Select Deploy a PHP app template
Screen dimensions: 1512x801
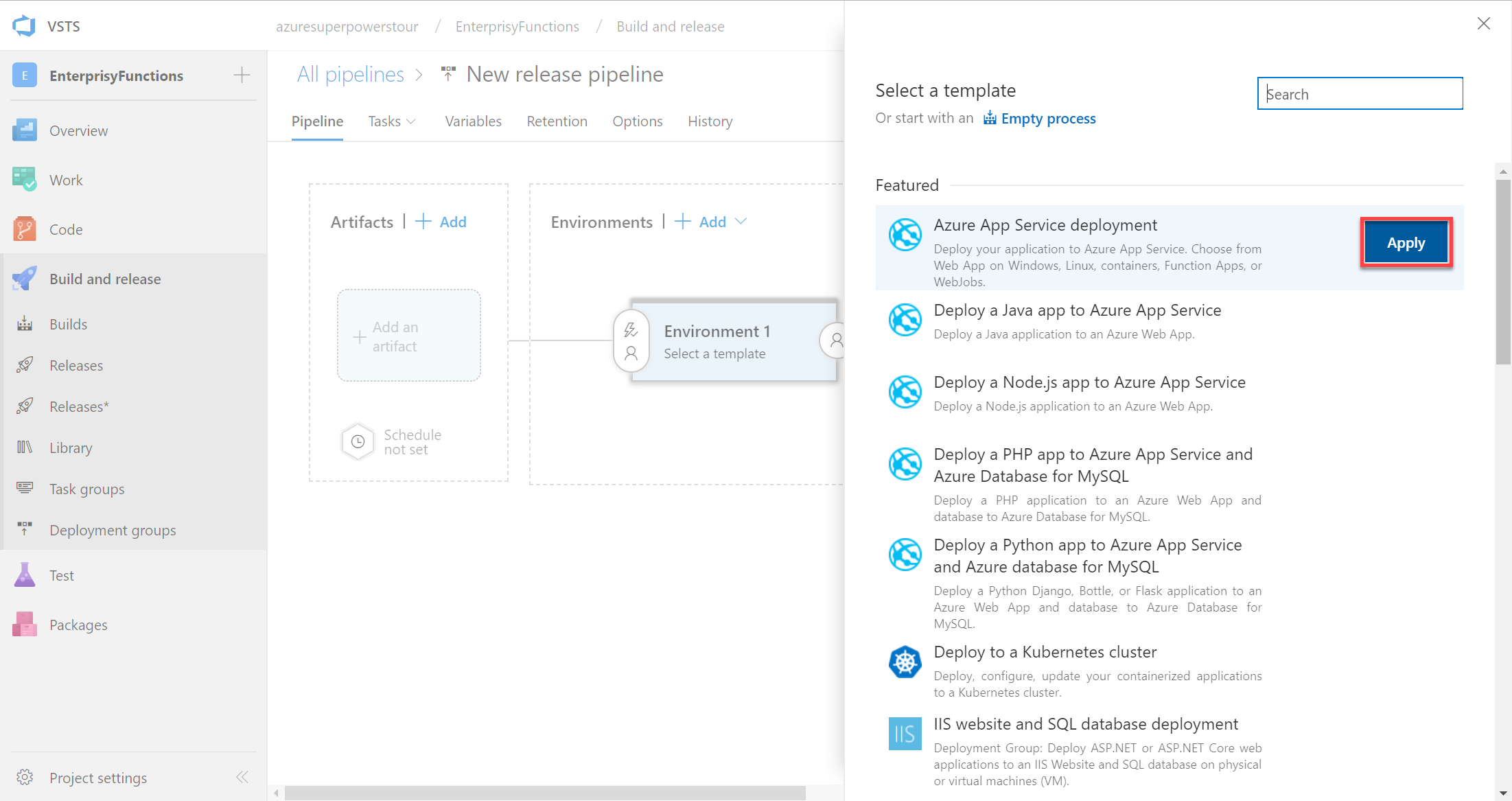1093,465
